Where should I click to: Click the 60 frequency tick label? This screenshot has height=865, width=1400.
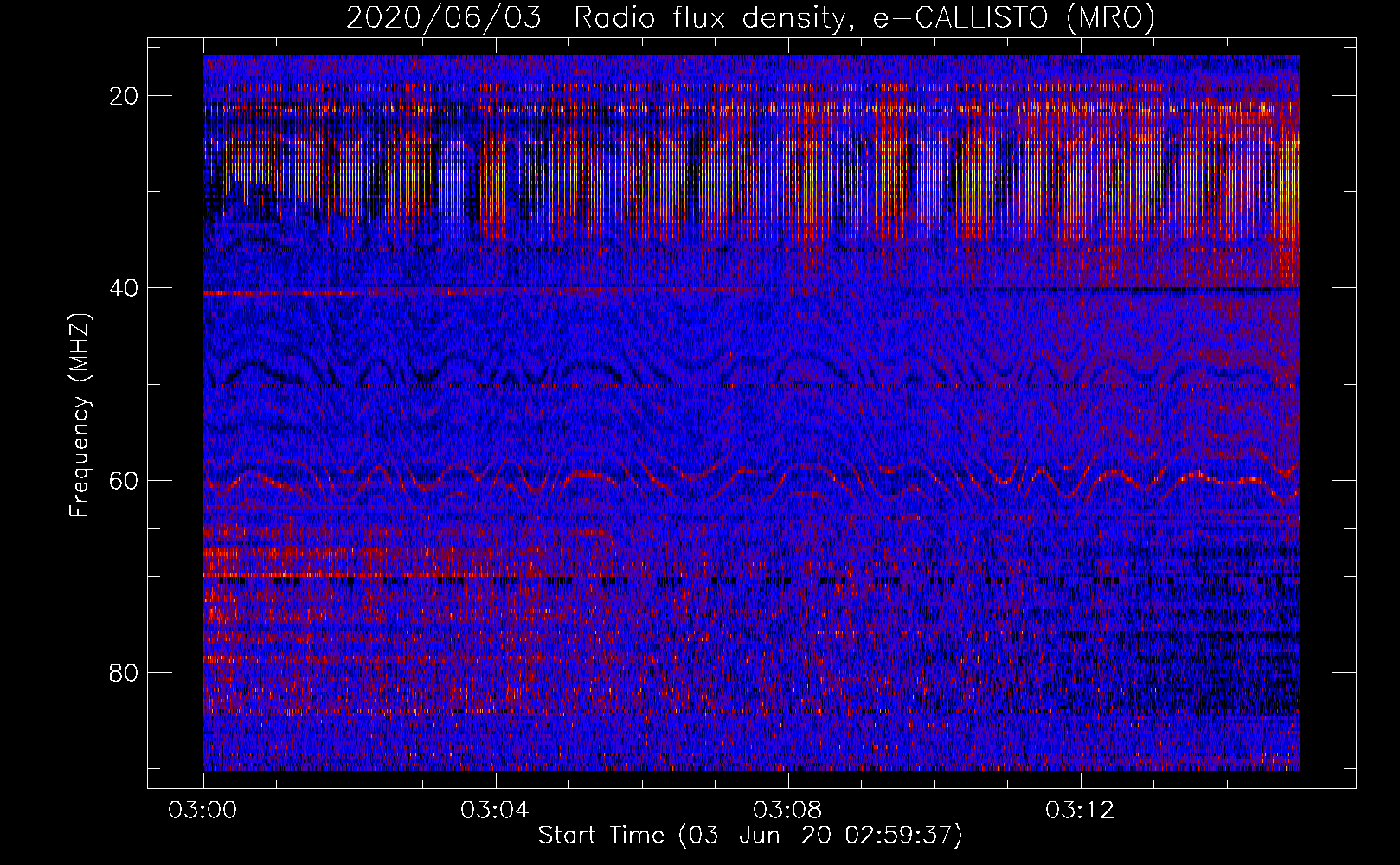click(x=125, y=481)
